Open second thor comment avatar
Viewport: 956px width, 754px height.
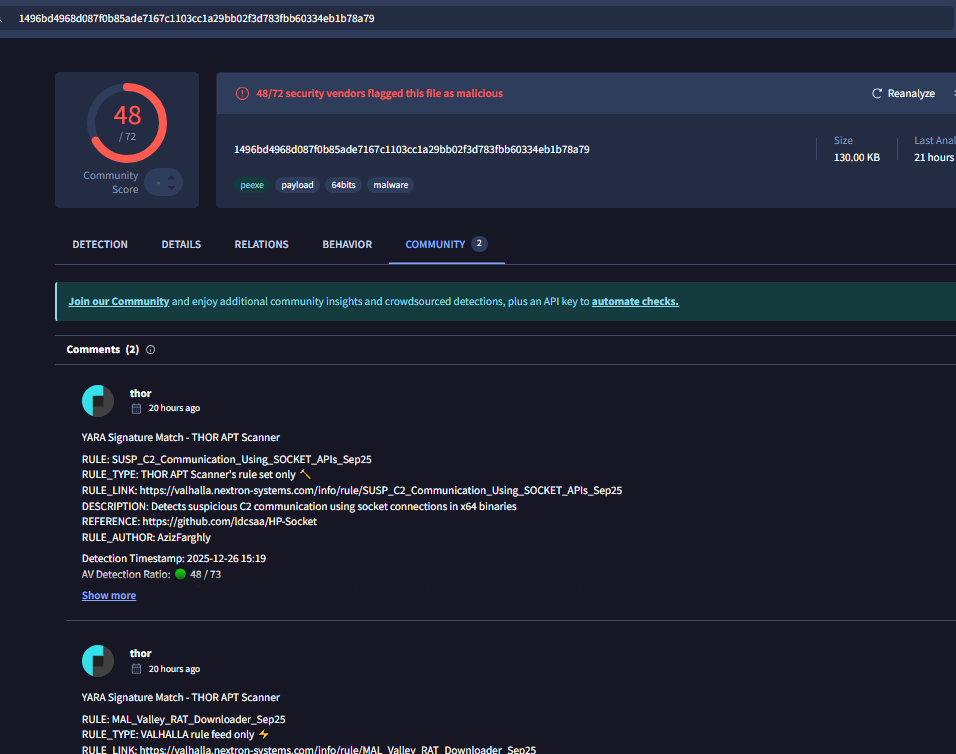[98, 661]
